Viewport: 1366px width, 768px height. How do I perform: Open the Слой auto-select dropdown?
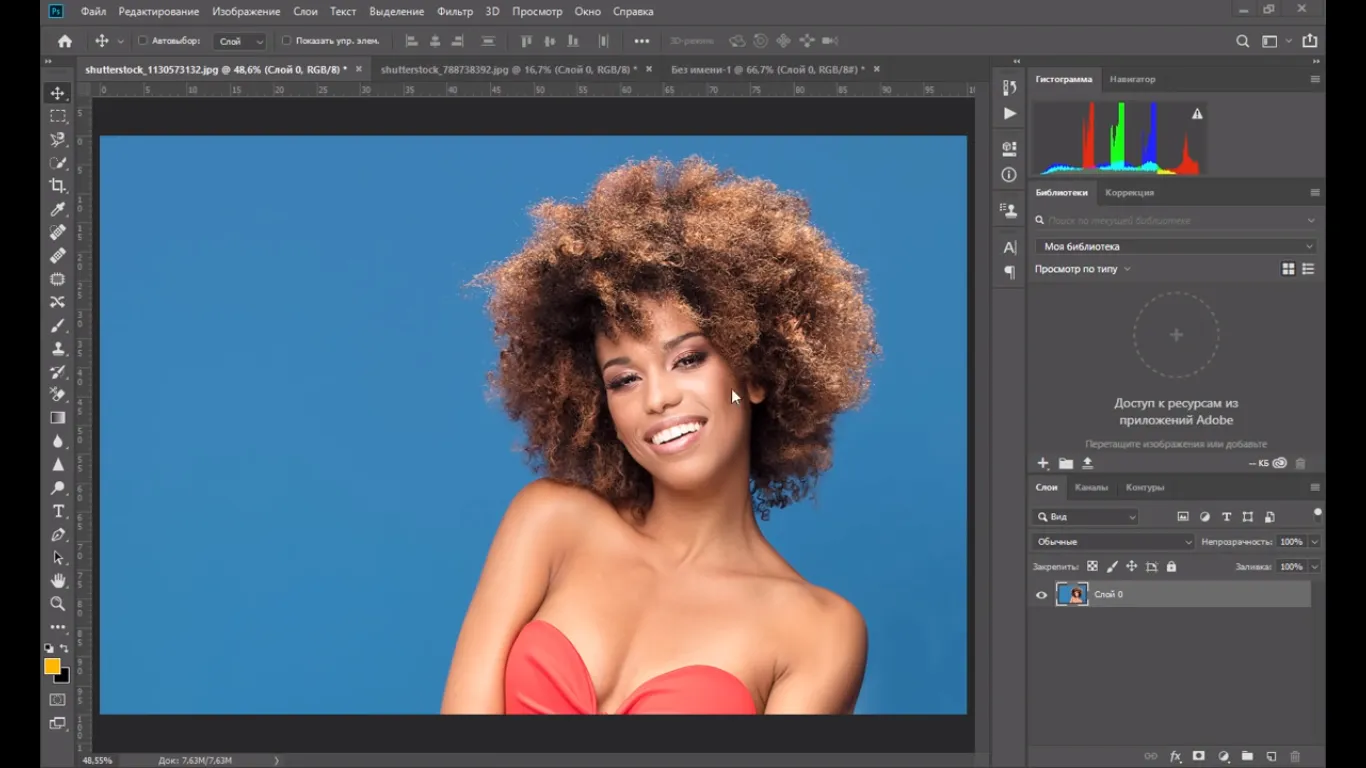[241, 41]
